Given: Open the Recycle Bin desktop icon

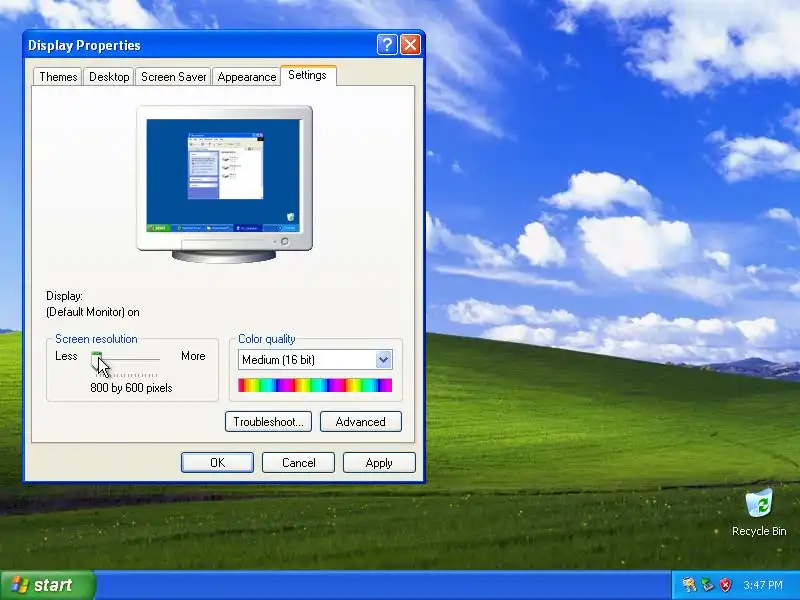Looking at the screenshot, I should (x=759, y=512).
